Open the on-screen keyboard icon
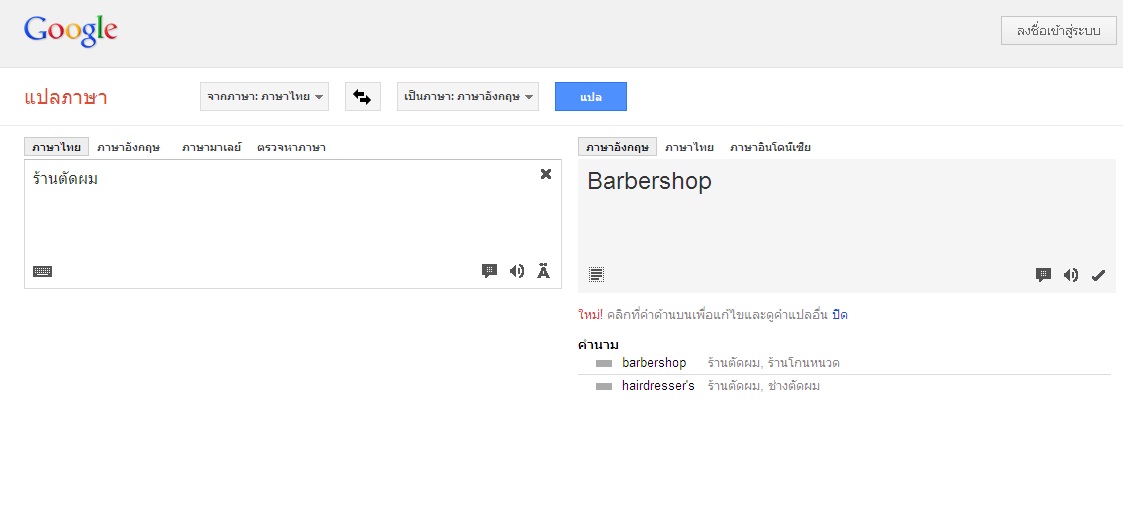Screen dimensions: 1123x518 coord(43,272)
